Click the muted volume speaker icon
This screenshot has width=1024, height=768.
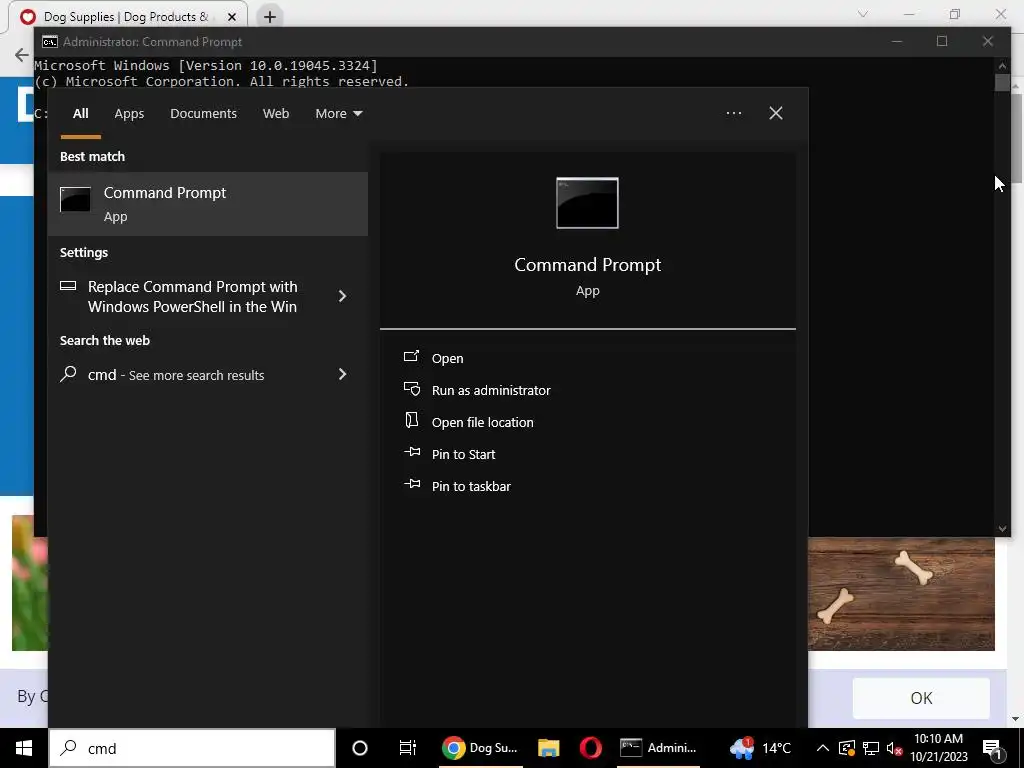894,748
